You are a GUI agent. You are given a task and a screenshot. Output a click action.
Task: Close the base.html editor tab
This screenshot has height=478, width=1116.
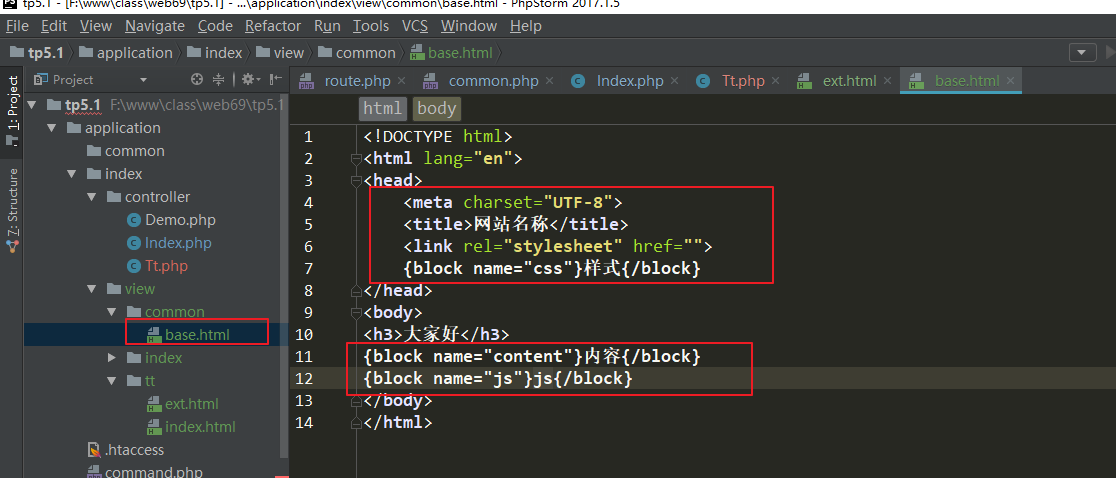pos(1011,81)
